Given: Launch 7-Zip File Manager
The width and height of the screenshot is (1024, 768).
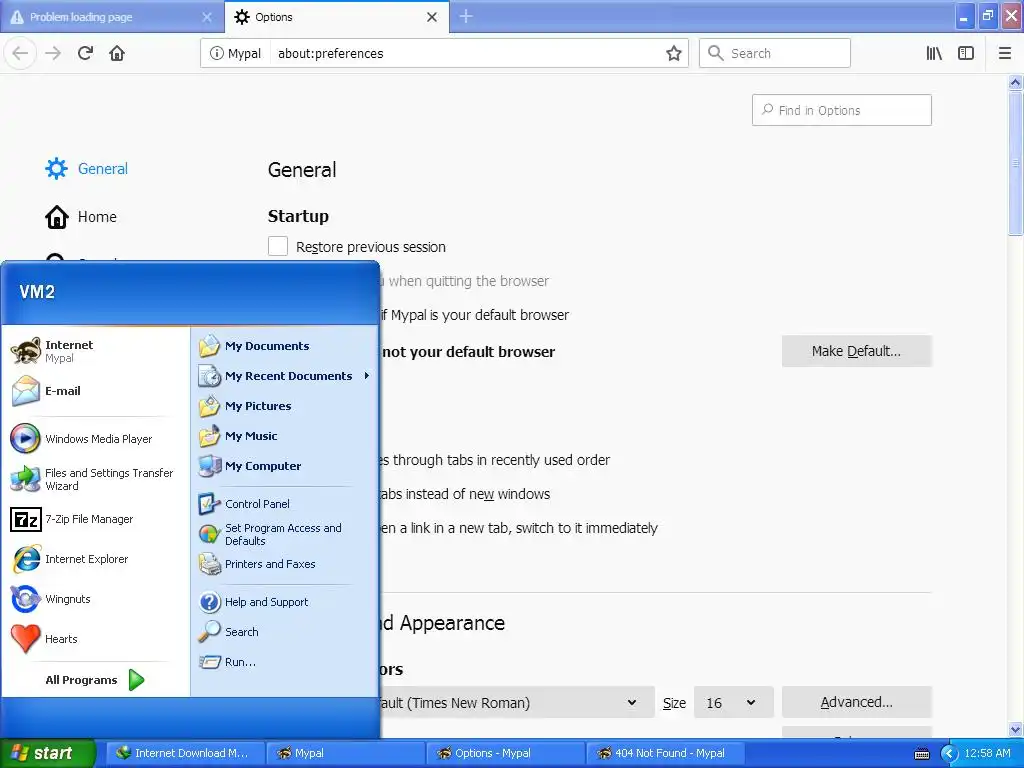Looking at the screenshot, I should [95, 519].
